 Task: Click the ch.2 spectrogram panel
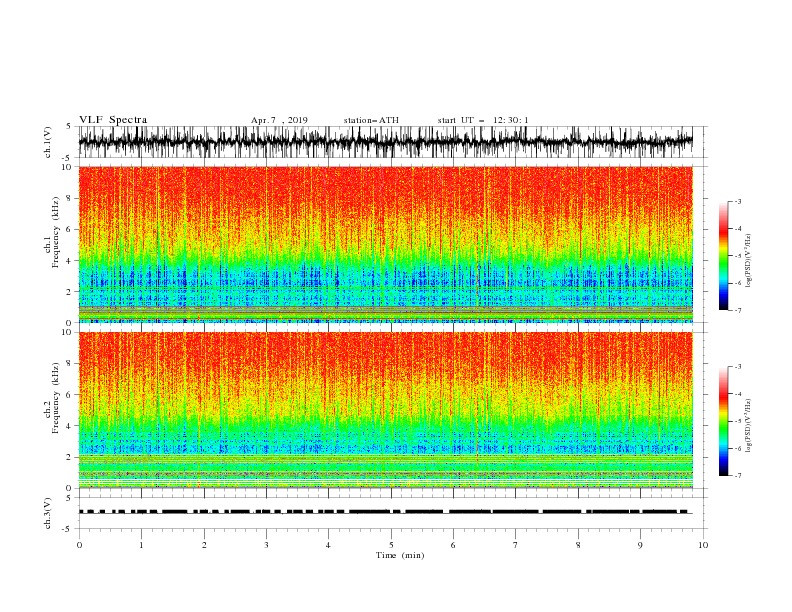coord(386,410)
